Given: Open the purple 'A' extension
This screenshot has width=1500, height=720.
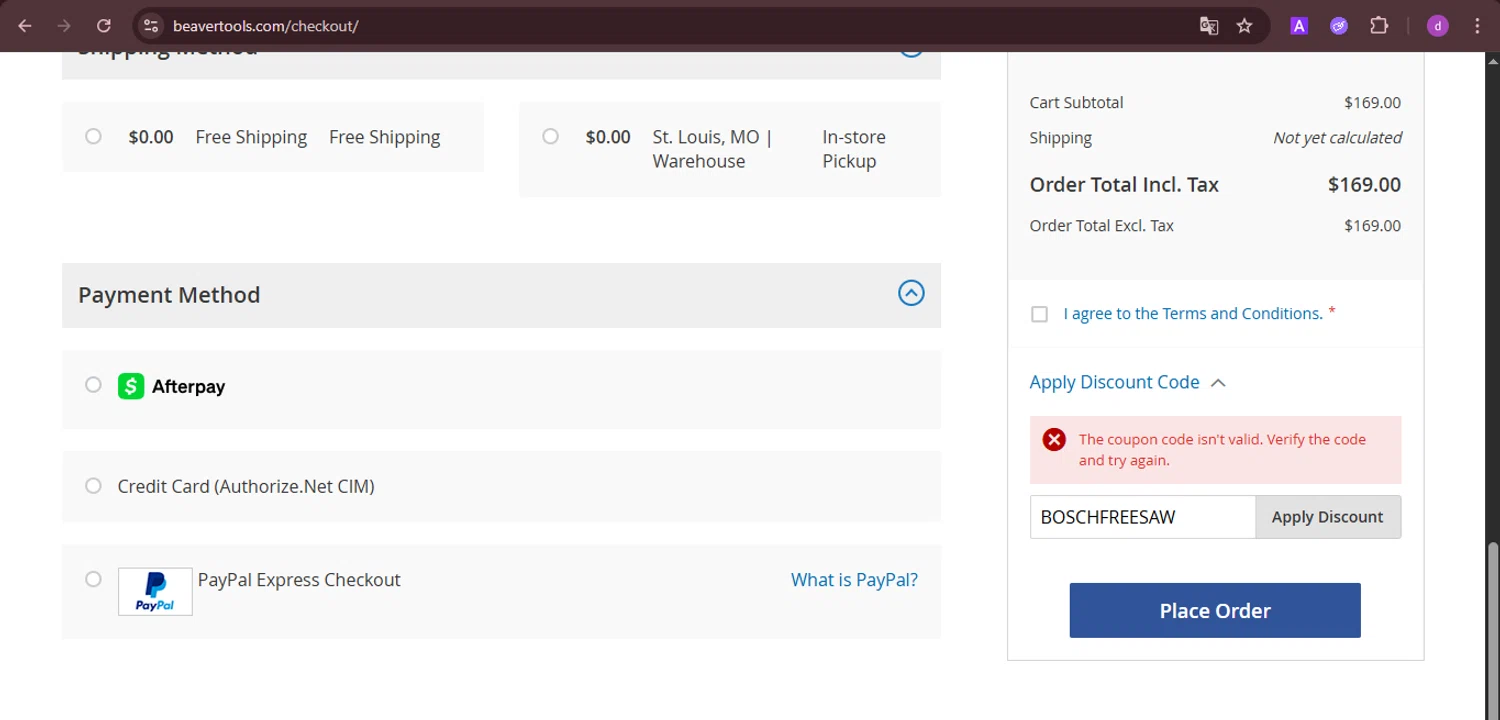Looking at the screenshot, I should click(x=1299, y=26).
